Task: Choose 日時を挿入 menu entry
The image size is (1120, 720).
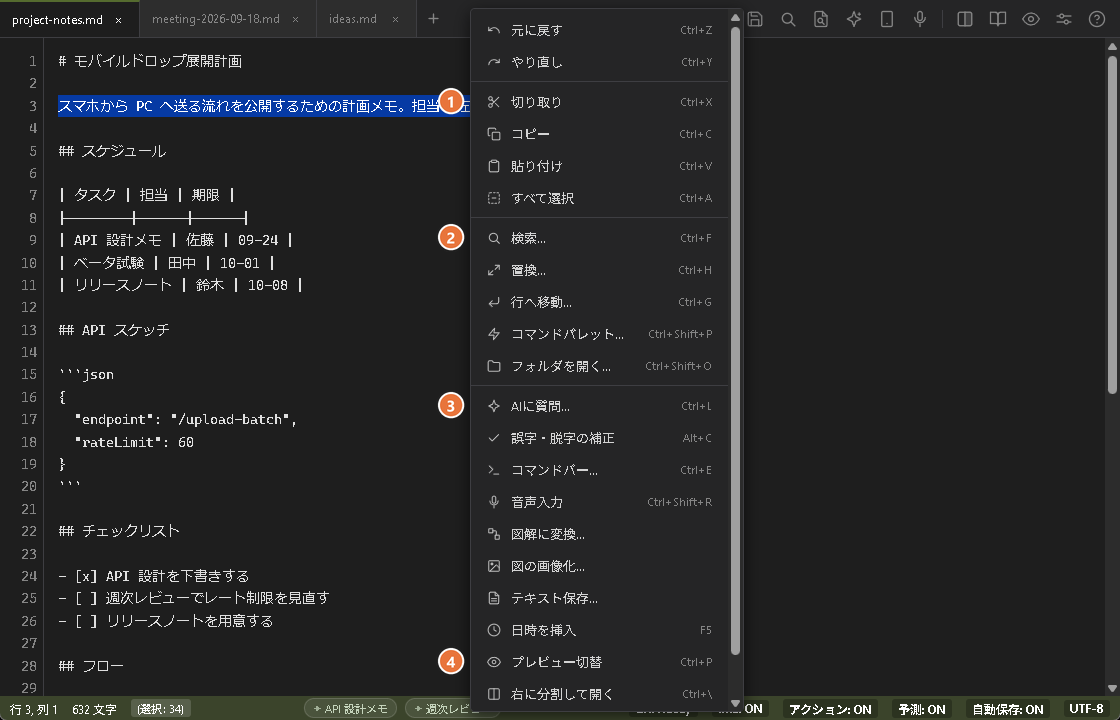Action: click(599, 630)
